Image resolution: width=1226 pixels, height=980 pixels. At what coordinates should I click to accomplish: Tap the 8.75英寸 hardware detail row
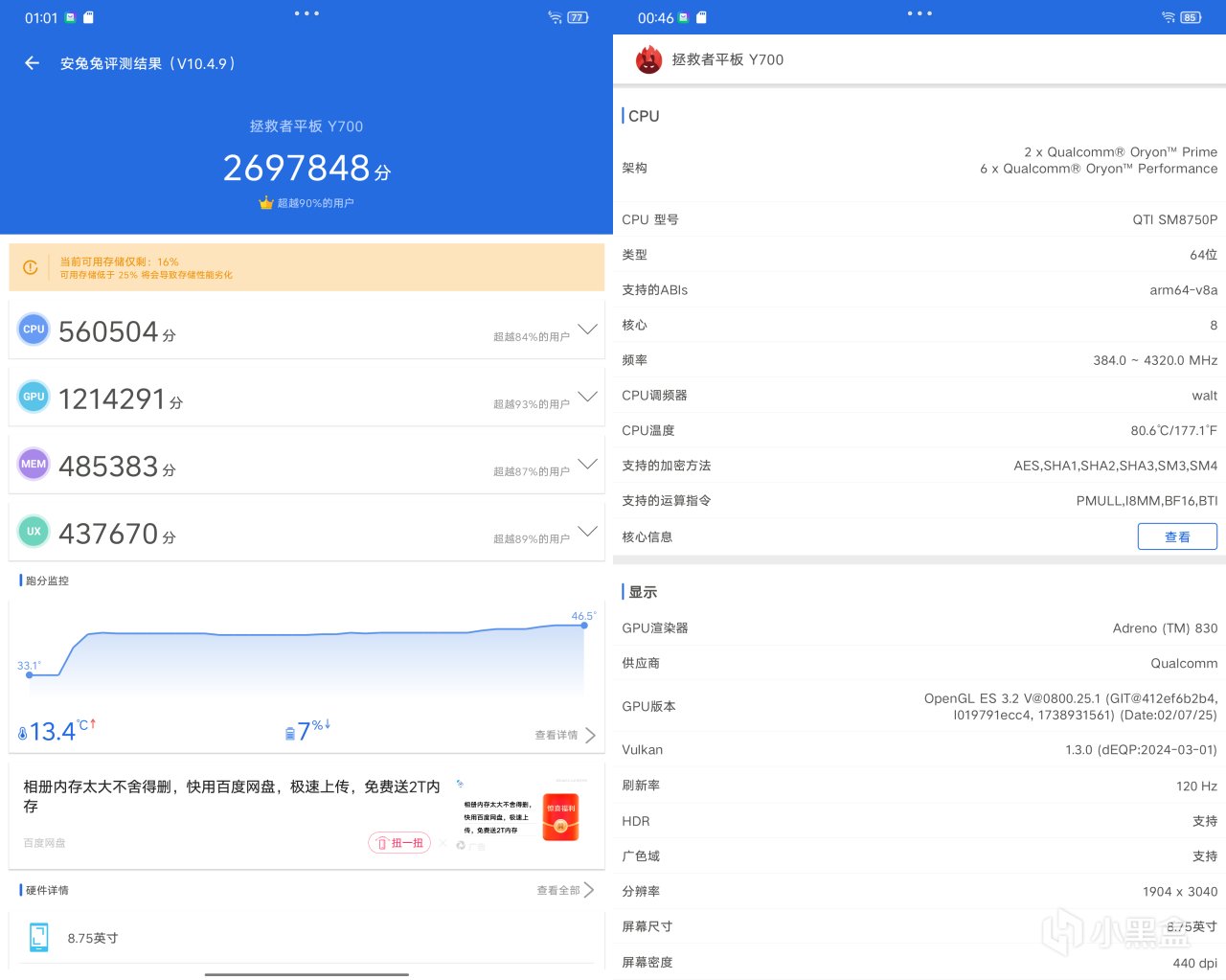click(x=306, y=938)
